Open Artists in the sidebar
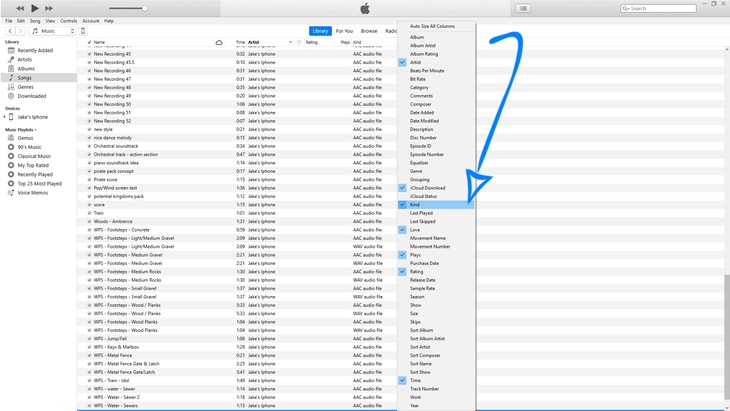This screenshot has height=411, width=730. (x=25, y=60)
